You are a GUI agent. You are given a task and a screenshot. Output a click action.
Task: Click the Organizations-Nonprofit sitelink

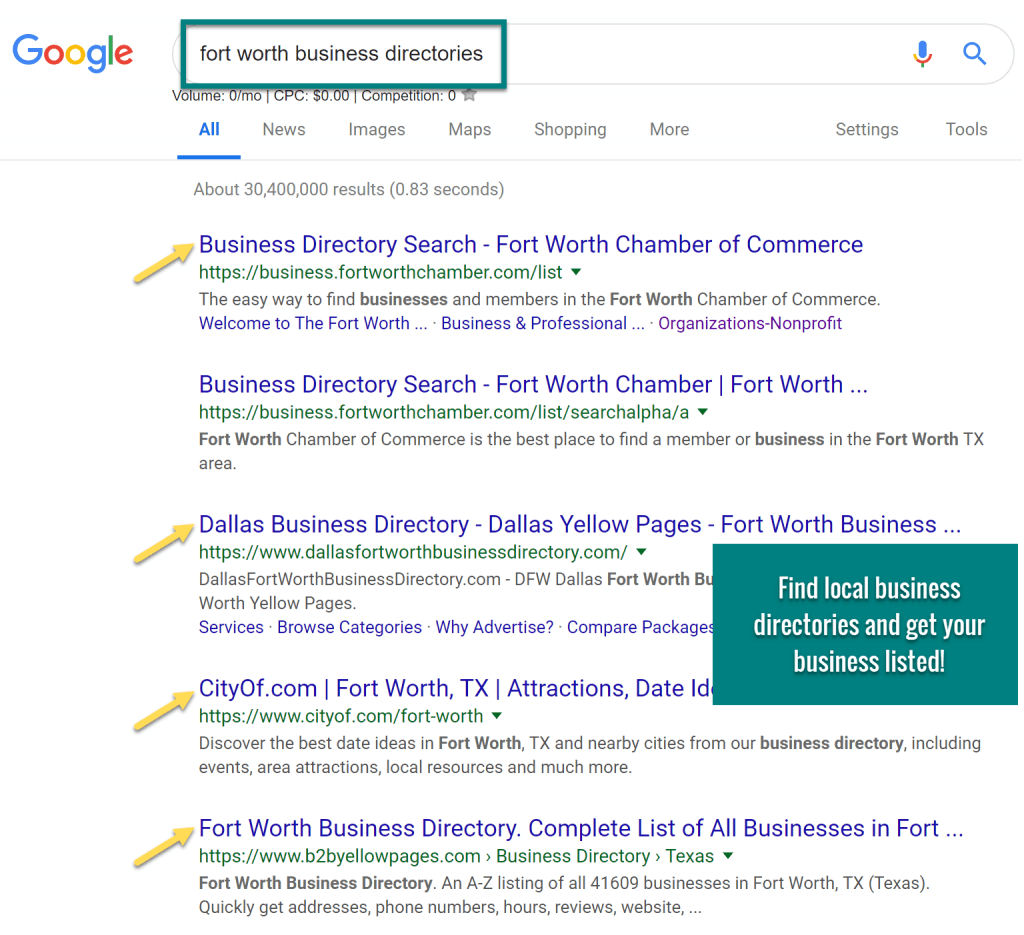pos(749,323)
